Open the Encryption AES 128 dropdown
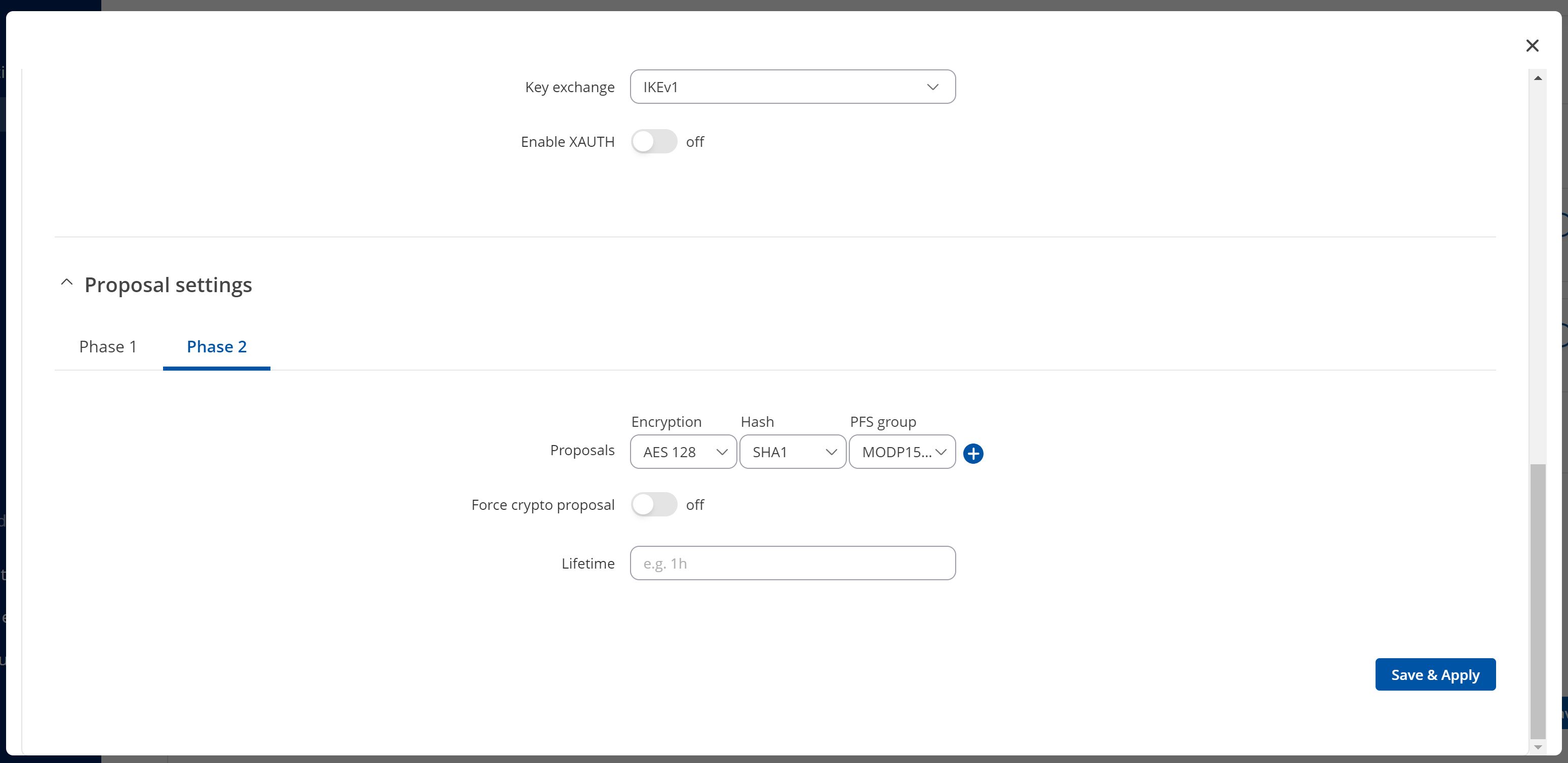Screen dimensions: 1568x763 684,452
